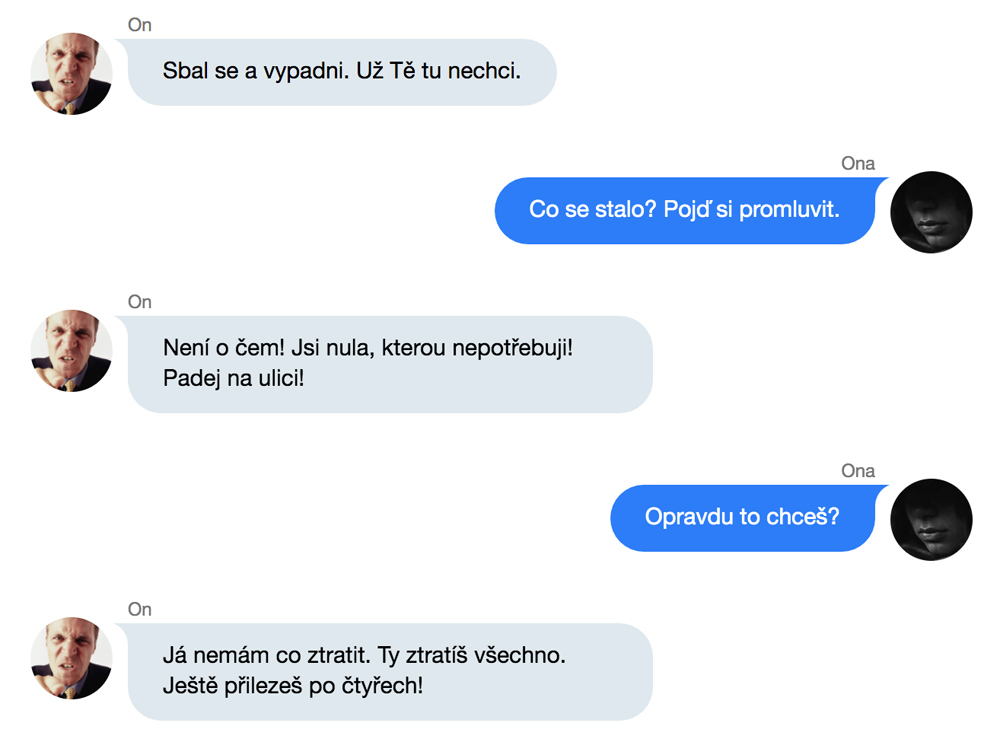Click the 'On' label above the last message
This screenshot has height=742, width=1000.
click(x=140, y=609)
